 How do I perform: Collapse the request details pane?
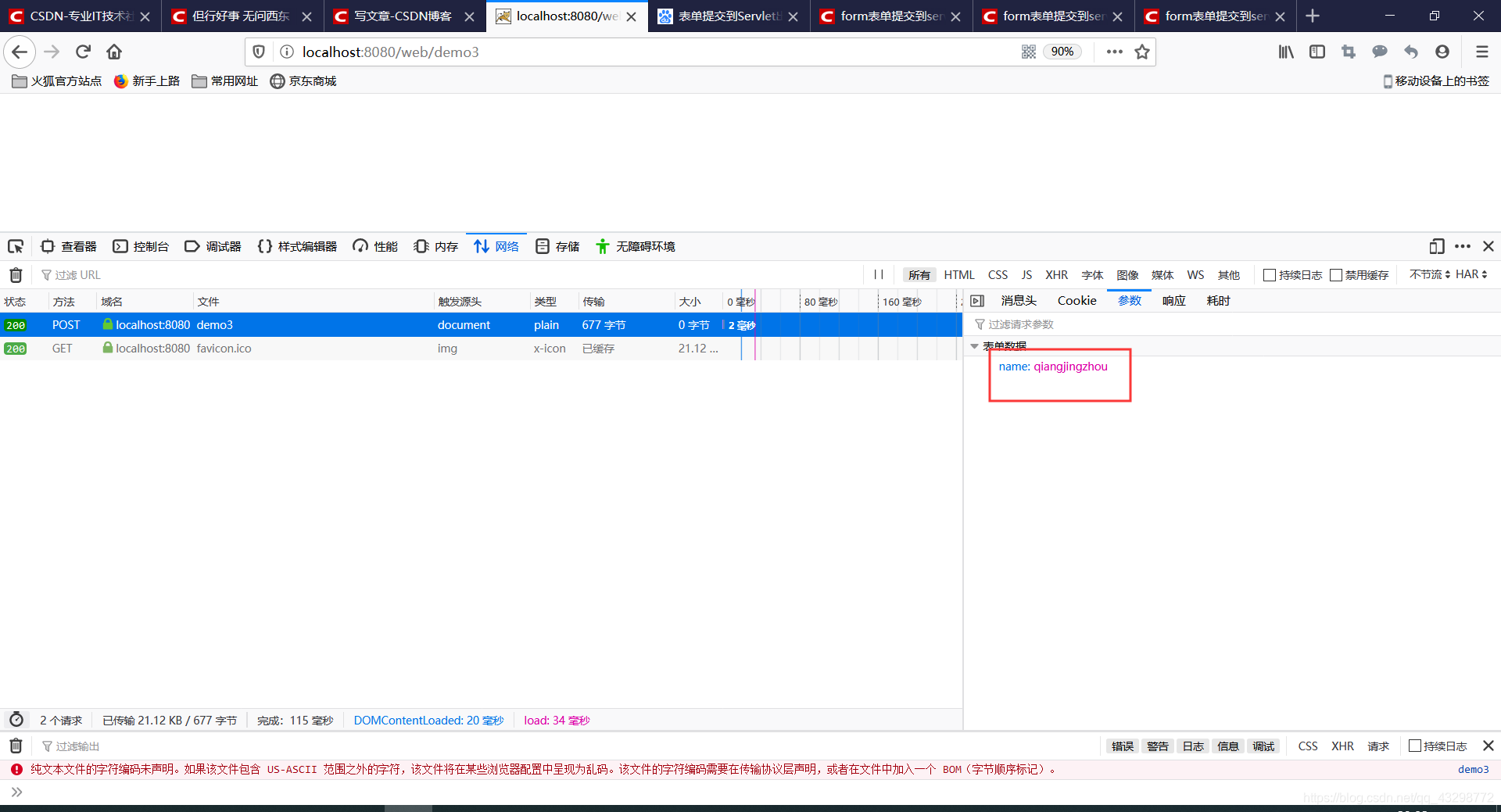977,301
